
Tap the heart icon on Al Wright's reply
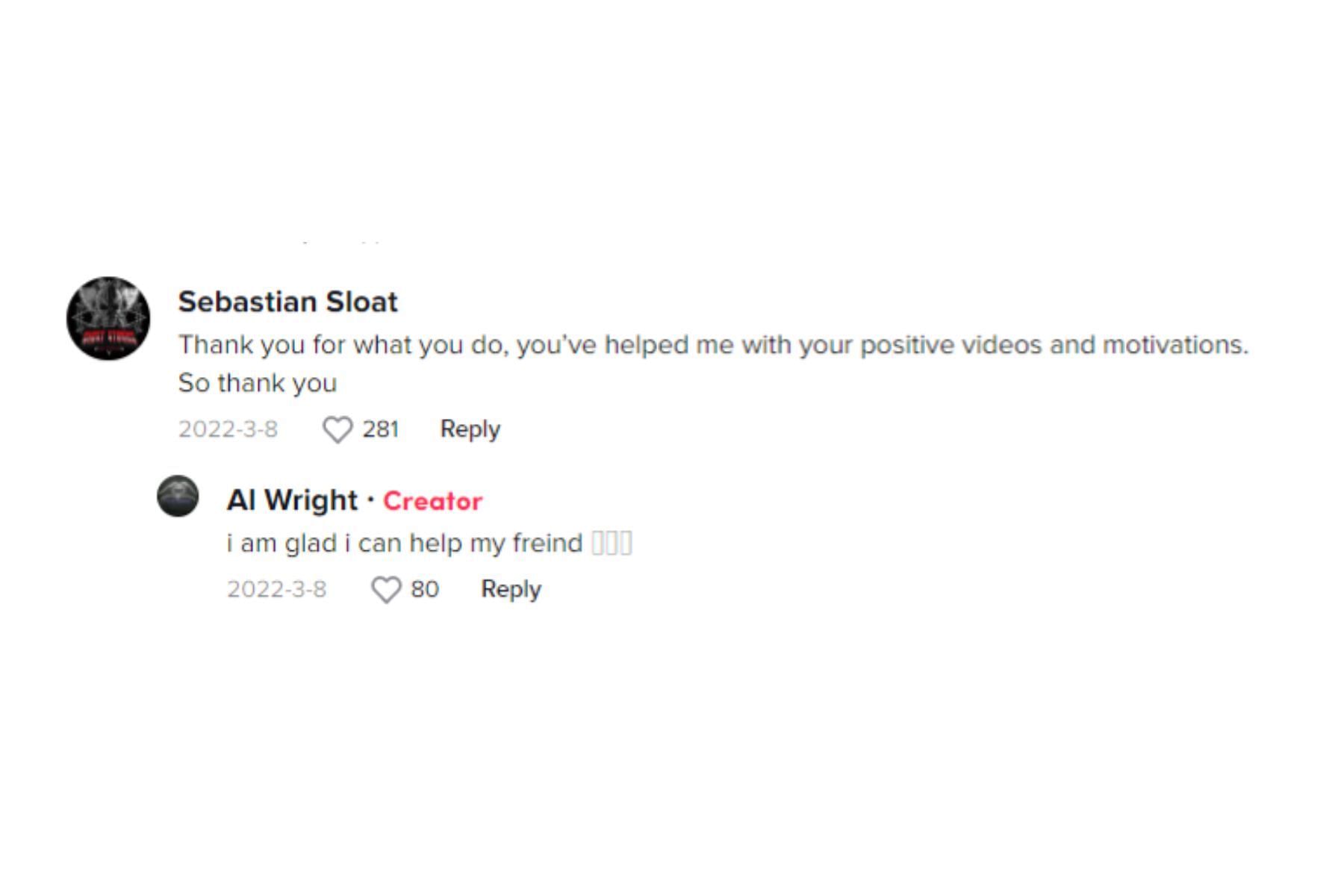[386, 589]
